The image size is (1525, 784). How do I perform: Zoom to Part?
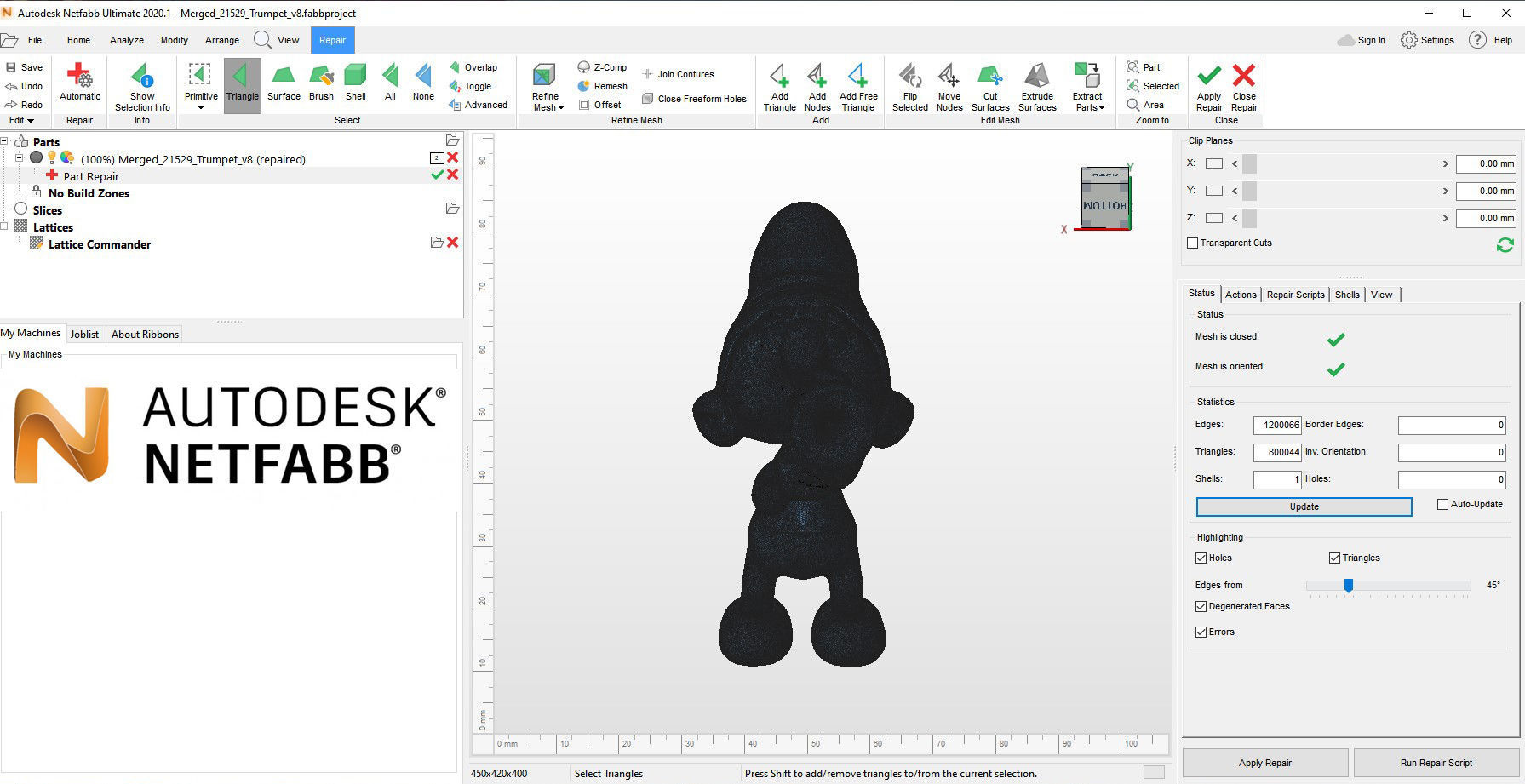pyautogui.click(x=1143, y=67)
